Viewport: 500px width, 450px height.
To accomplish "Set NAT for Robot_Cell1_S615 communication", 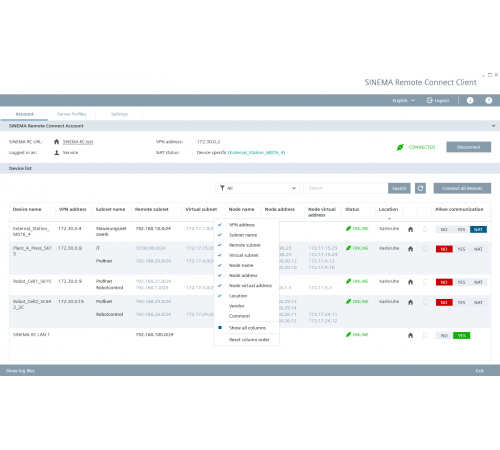I will pos(478,282).
